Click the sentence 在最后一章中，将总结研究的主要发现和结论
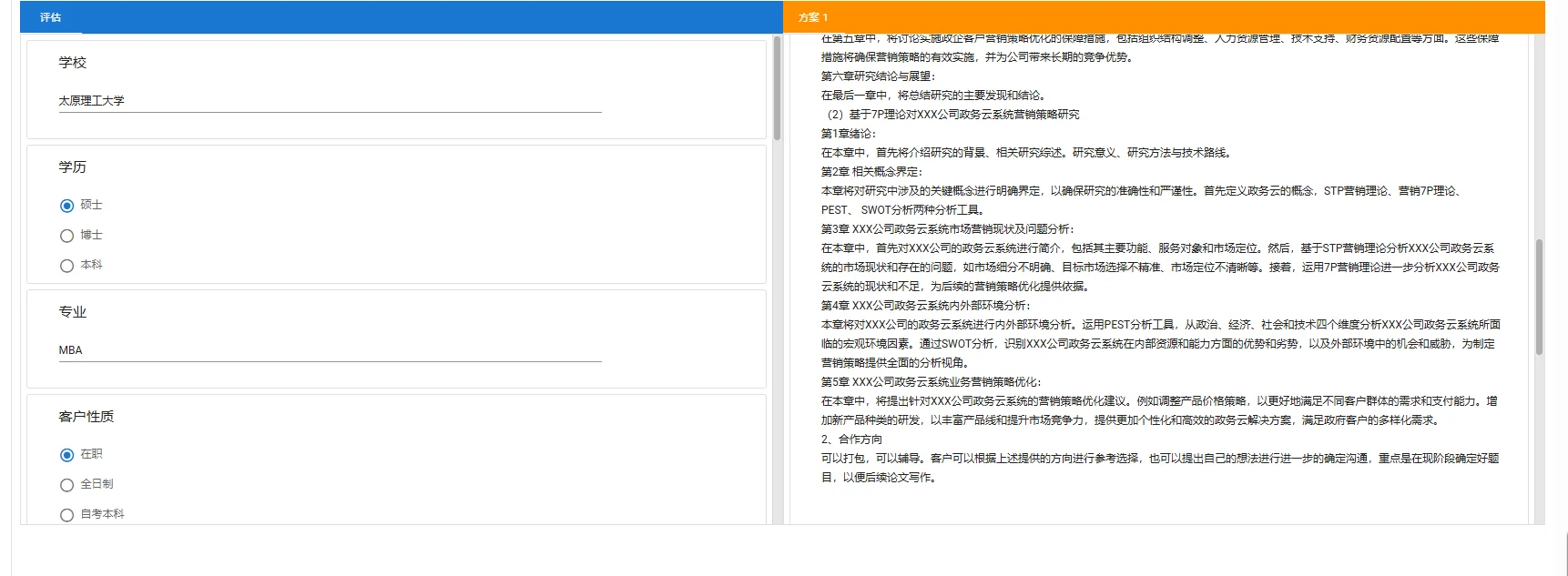The image size is (1568, 576). [x=933, y=96]
